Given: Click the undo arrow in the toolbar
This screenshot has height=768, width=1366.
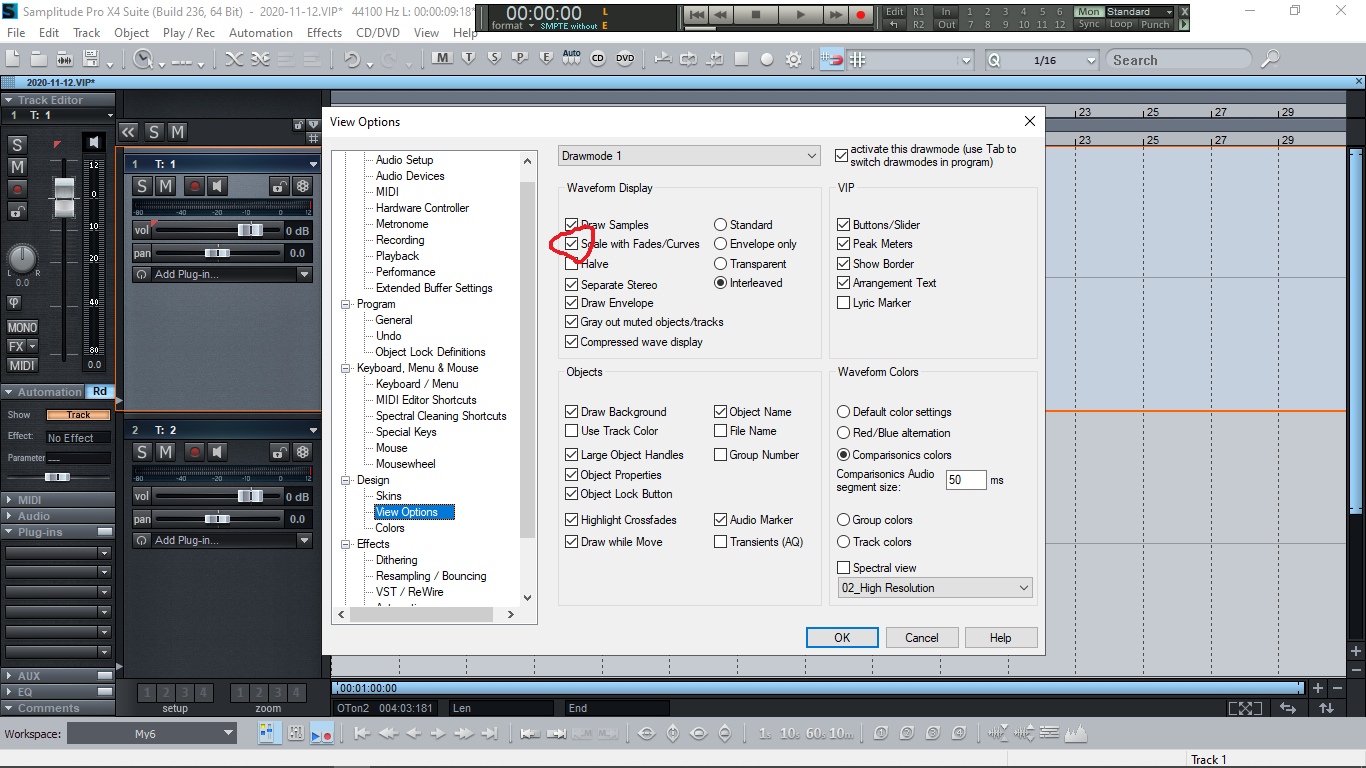Looking at the screenshot, I should click(352, 60).
